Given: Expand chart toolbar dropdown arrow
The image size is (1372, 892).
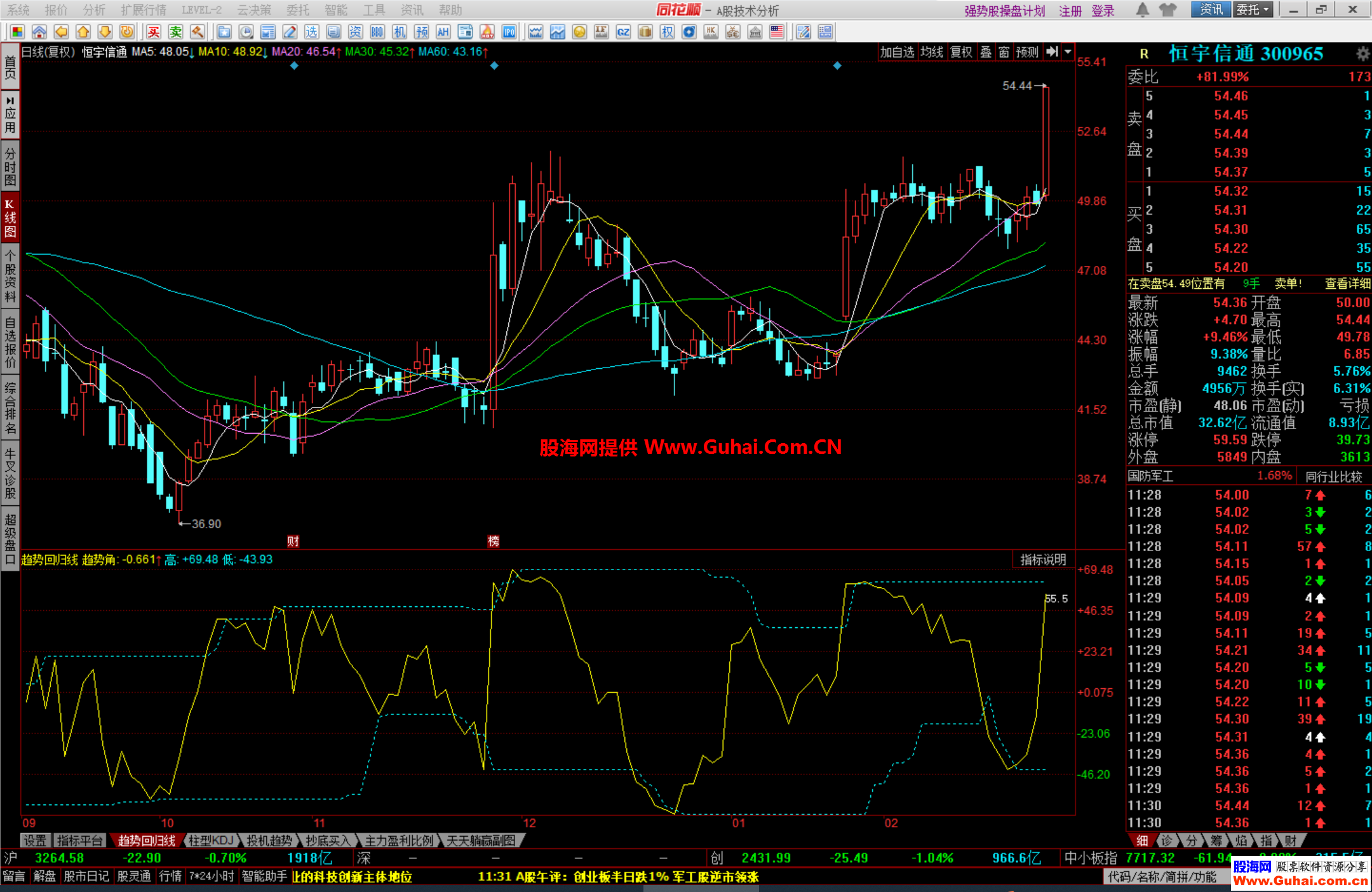Looking at the screenshot, I should [x=1068, y=52].
